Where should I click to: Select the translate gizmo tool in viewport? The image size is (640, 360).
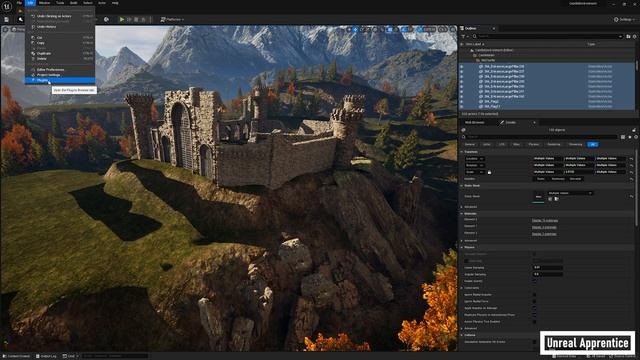coord(356,29)
